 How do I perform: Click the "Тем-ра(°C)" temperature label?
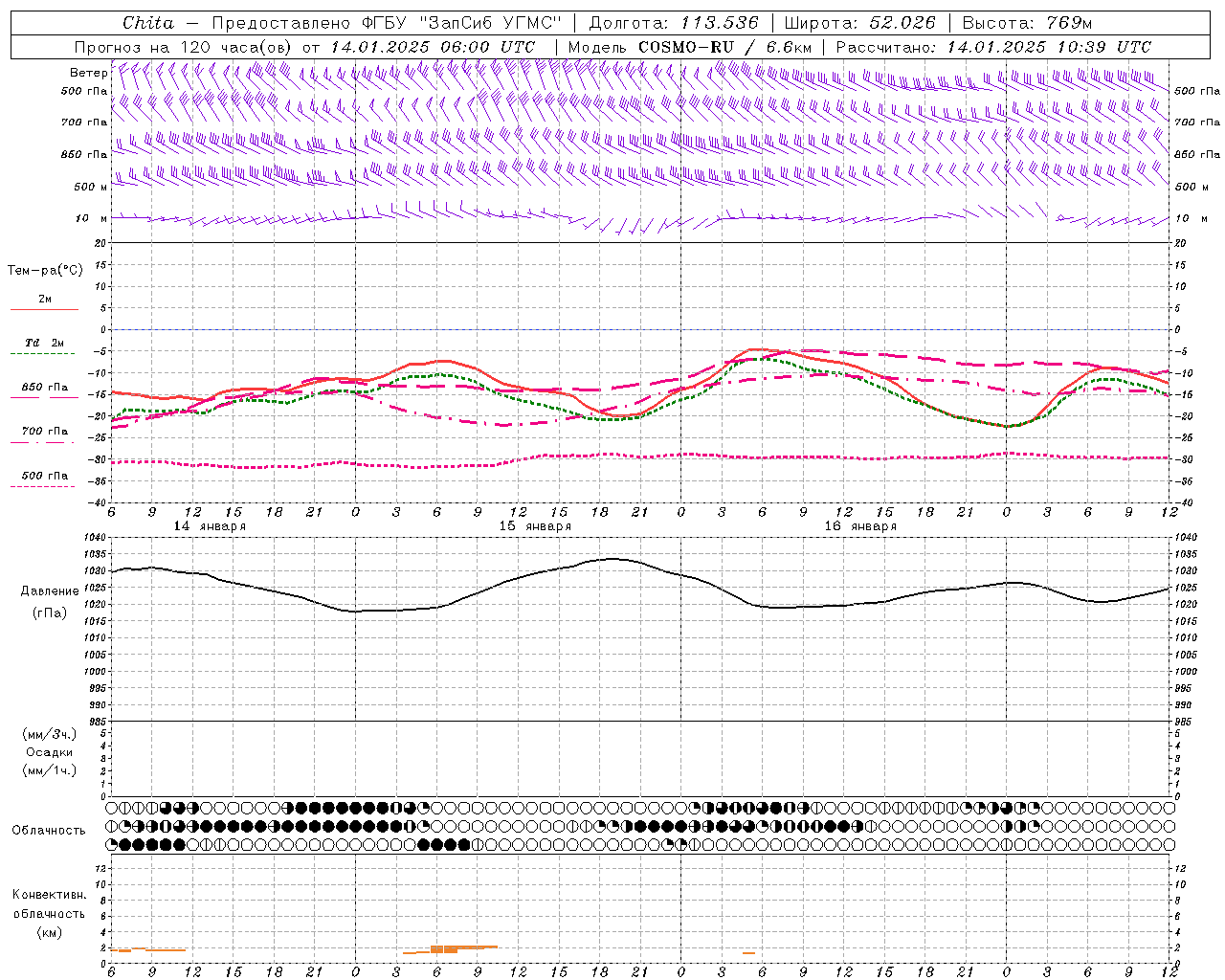tap(45, 270)
